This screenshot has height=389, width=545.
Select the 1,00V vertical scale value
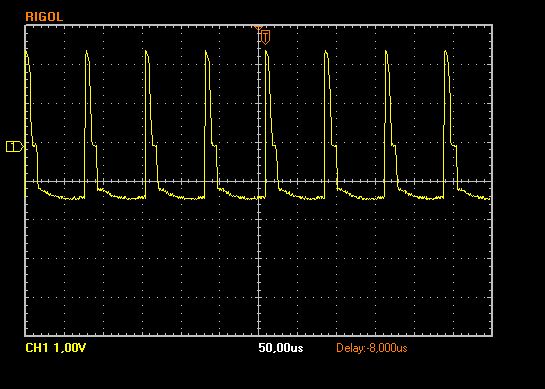[x=70, y=348]
